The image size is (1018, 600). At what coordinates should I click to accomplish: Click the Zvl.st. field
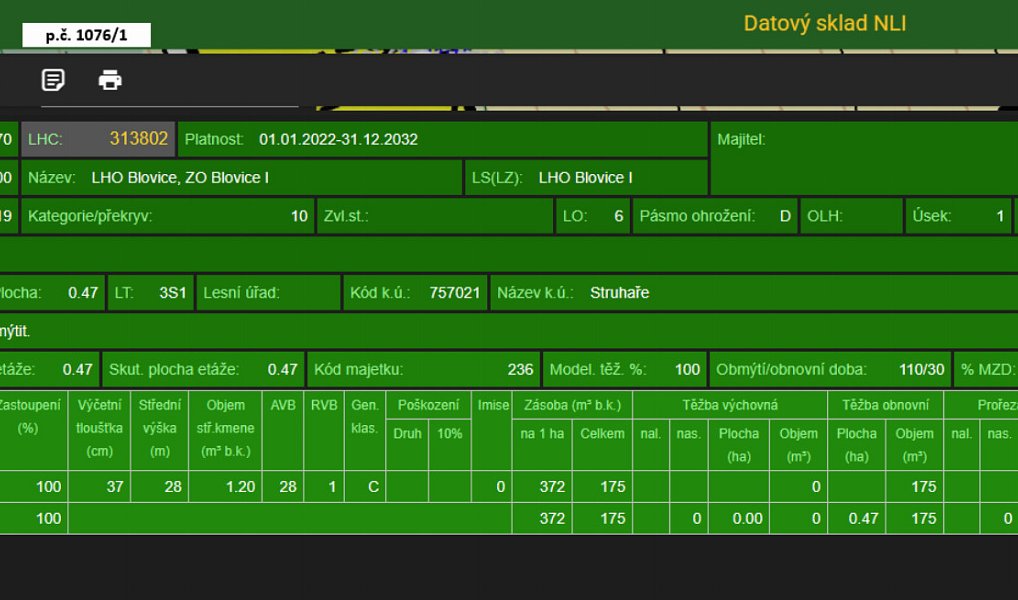(x=435, y=216)
